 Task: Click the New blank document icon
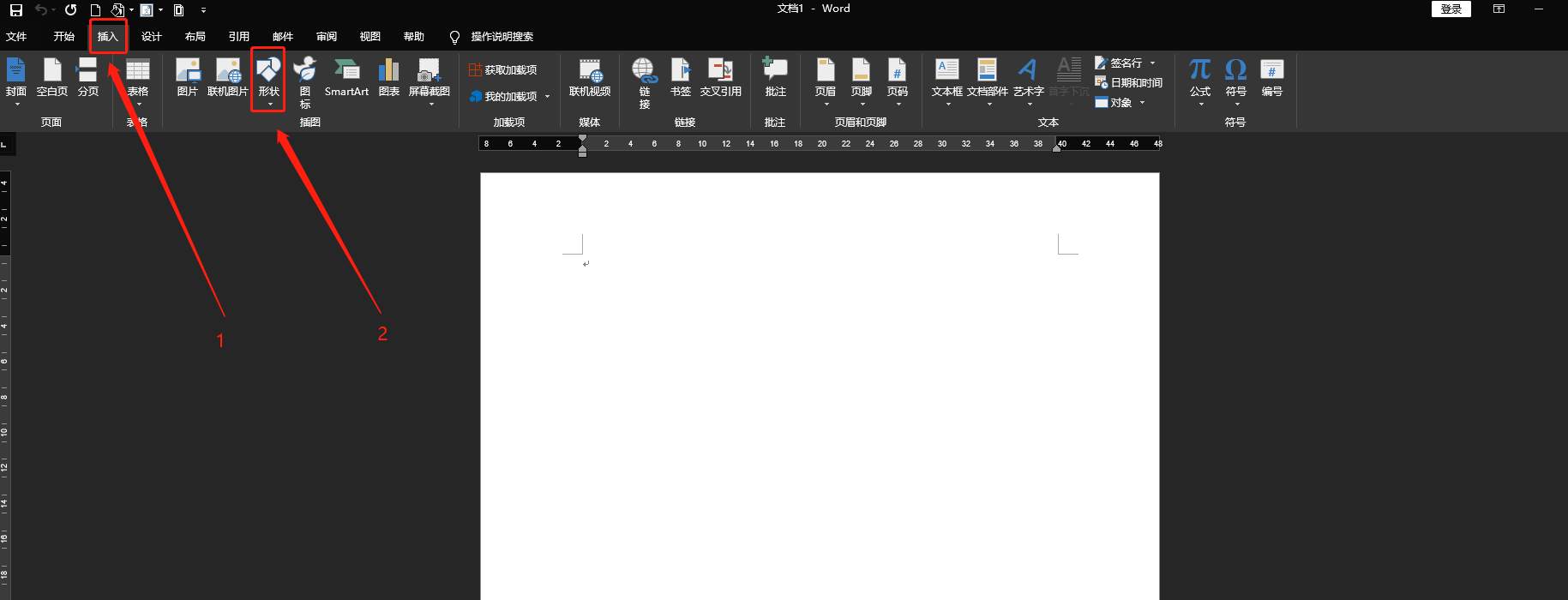(x=95, y=10)
